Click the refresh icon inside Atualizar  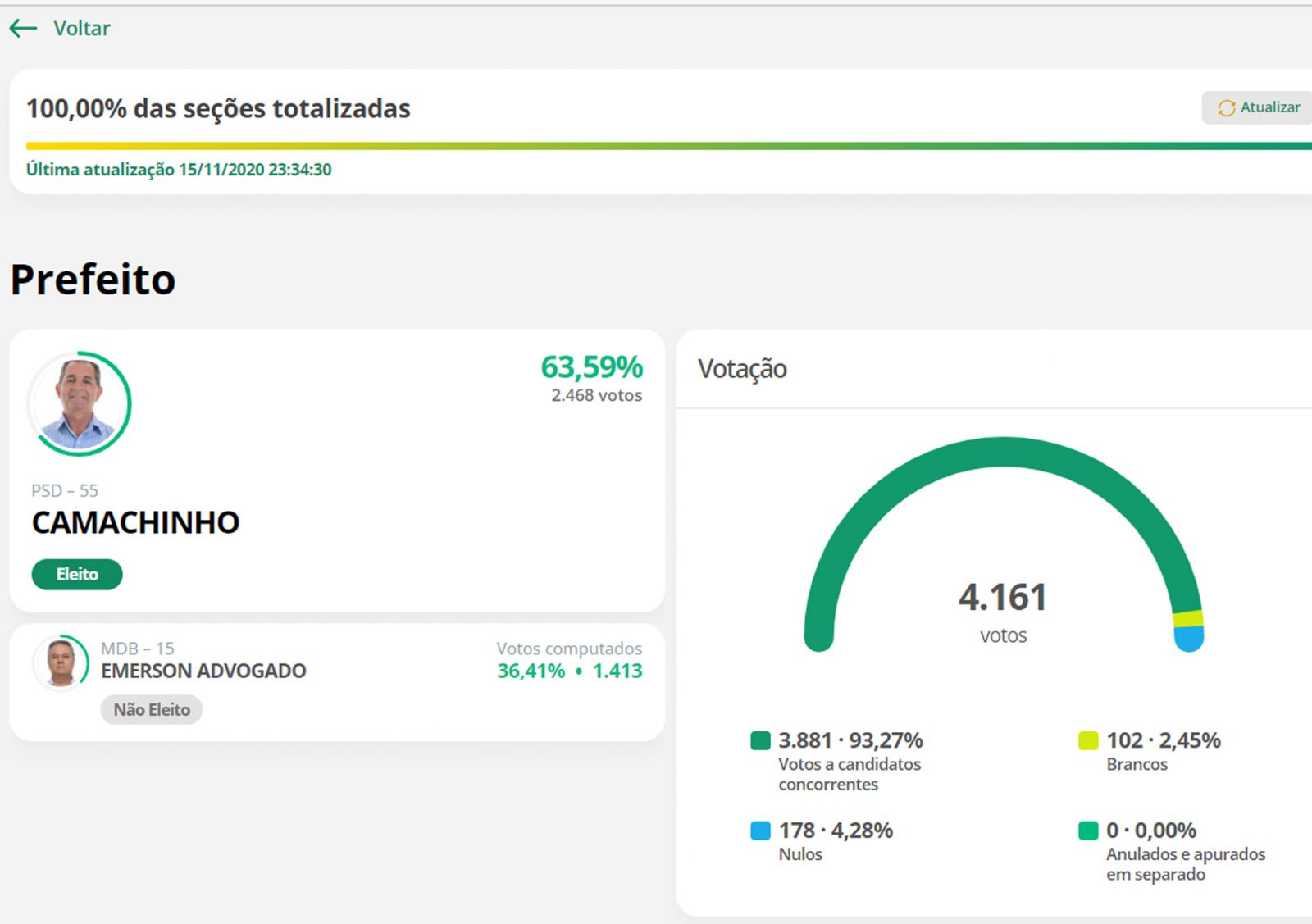pos(1226,108)
